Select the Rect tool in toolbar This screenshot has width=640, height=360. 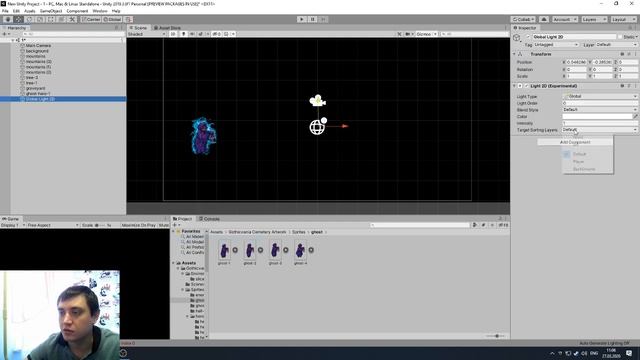point(51,19)
